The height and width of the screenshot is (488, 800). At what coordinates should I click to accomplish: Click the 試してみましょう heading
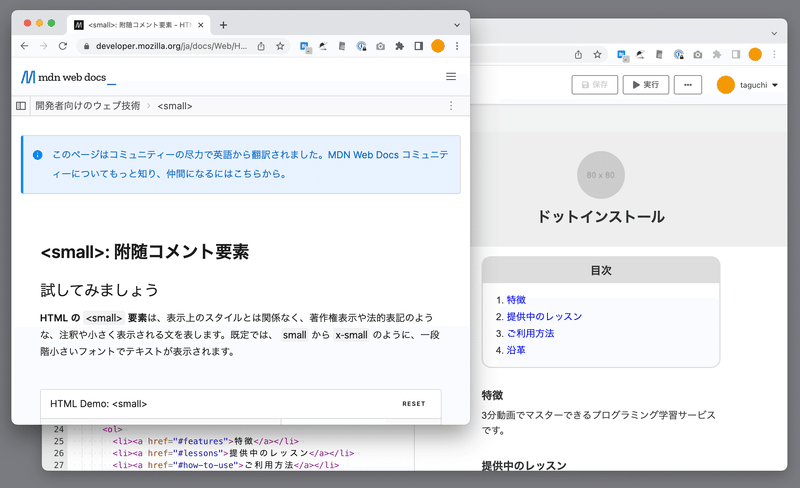point(99,290)
